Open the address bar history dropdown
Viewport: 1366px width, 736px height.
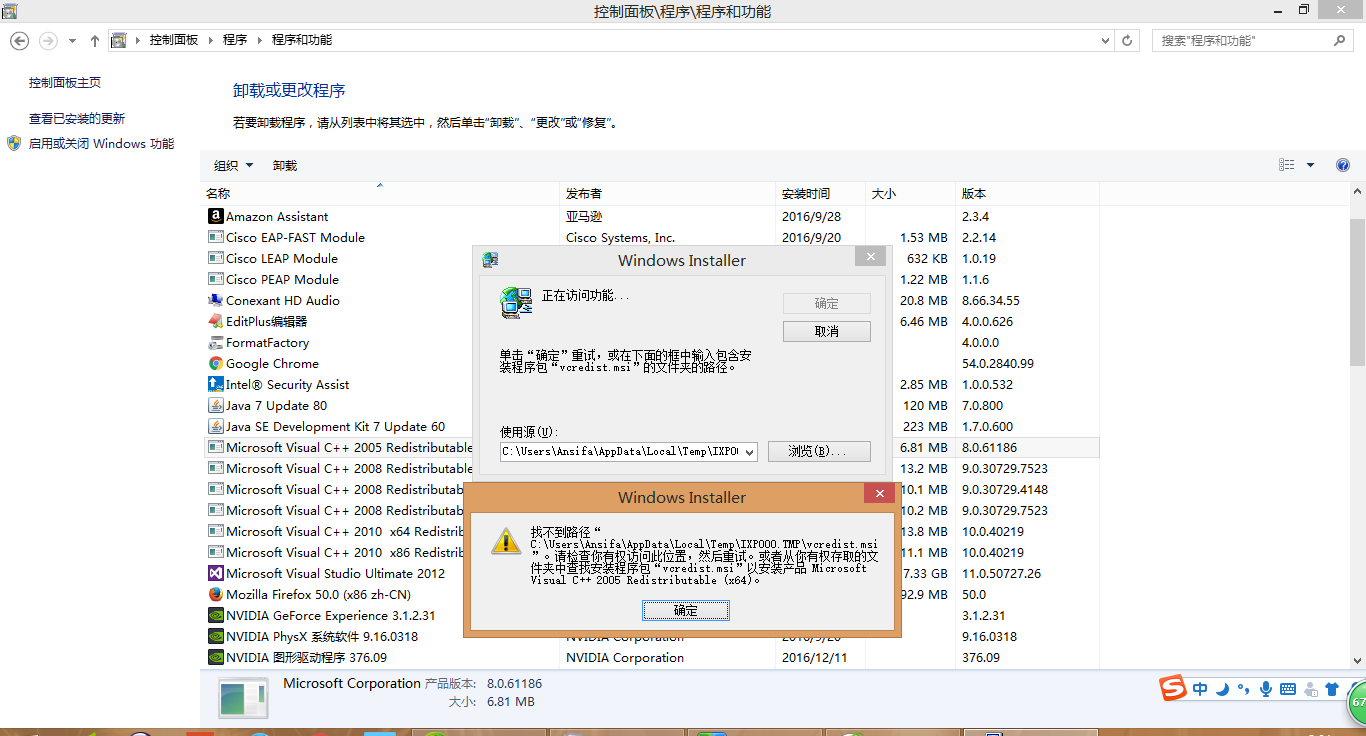point(1105,40)
